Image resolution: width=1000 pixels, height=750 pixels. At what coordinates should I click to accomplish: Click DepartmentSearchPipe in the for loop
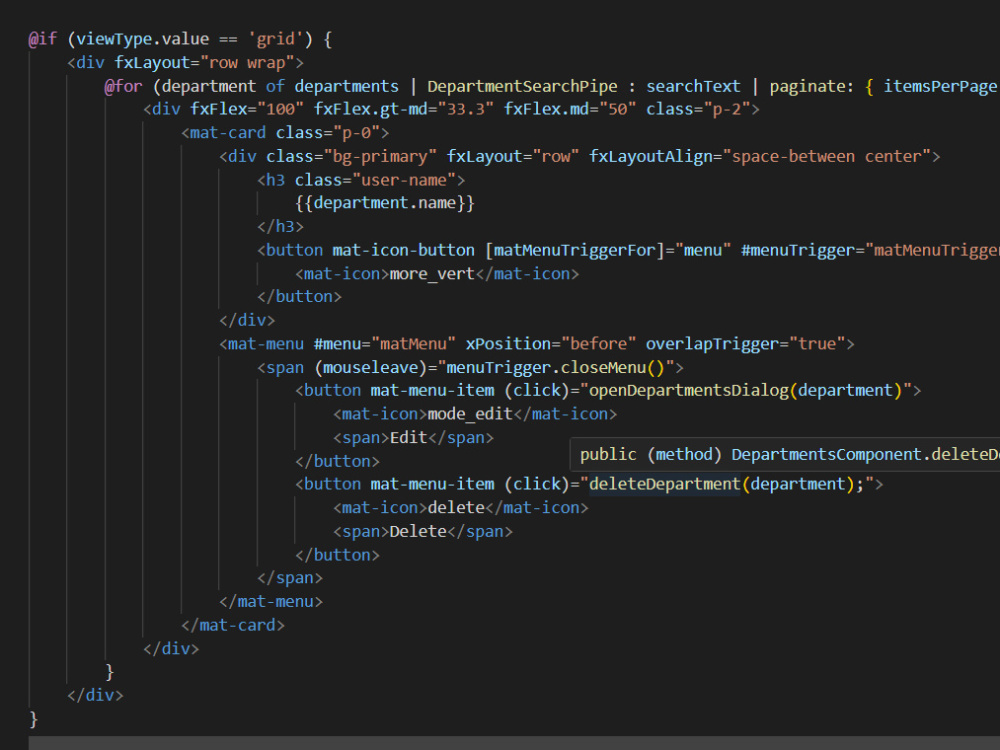(x=522, y=86)
